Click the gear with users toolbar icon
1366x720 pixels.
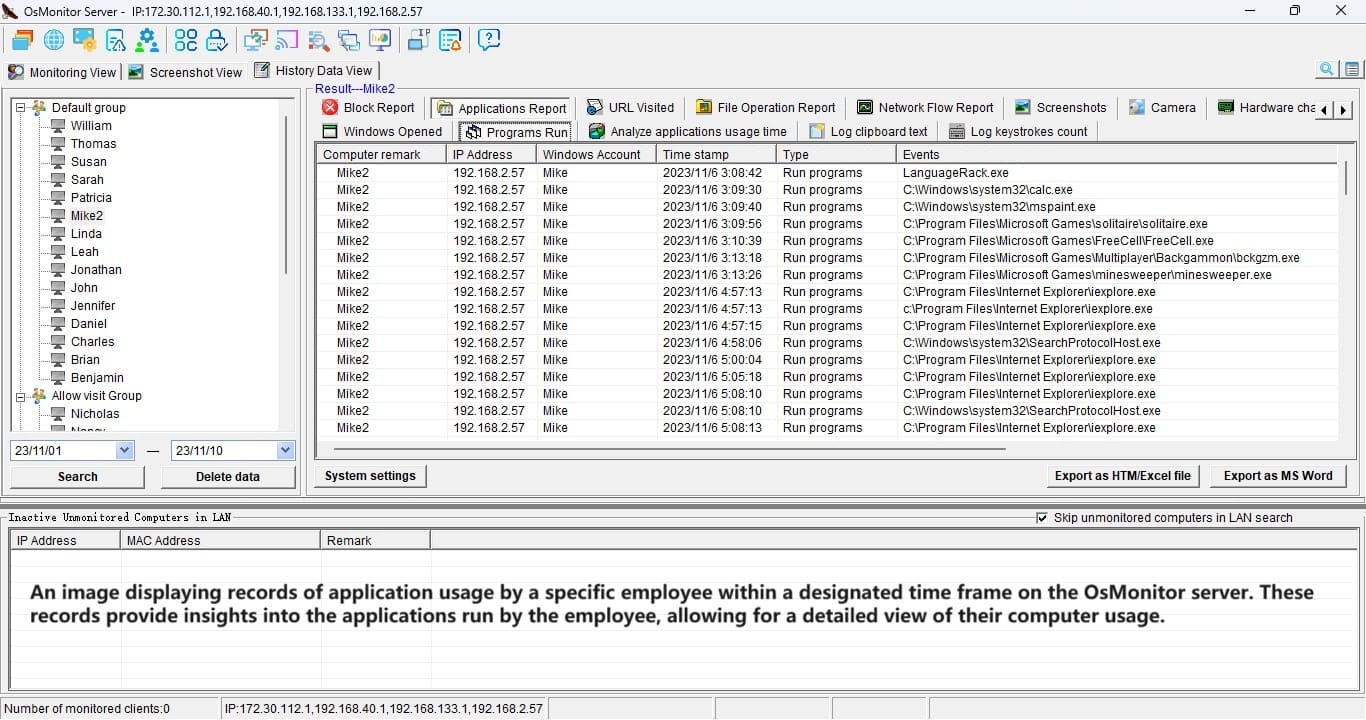pyautogui.click(x=147, y=40)
